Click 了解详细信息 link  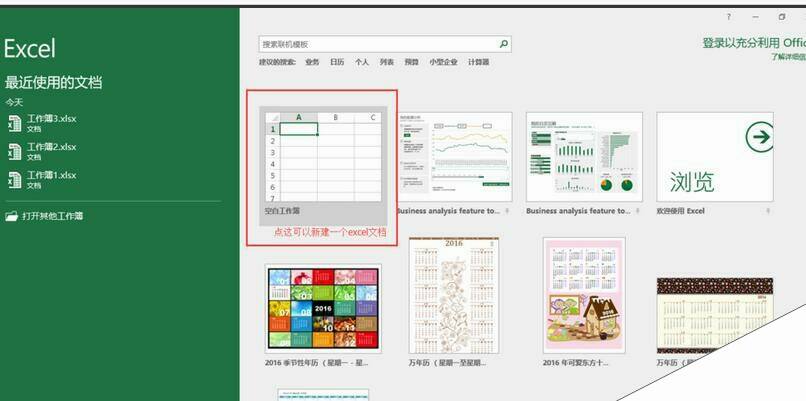click(788, 57)
